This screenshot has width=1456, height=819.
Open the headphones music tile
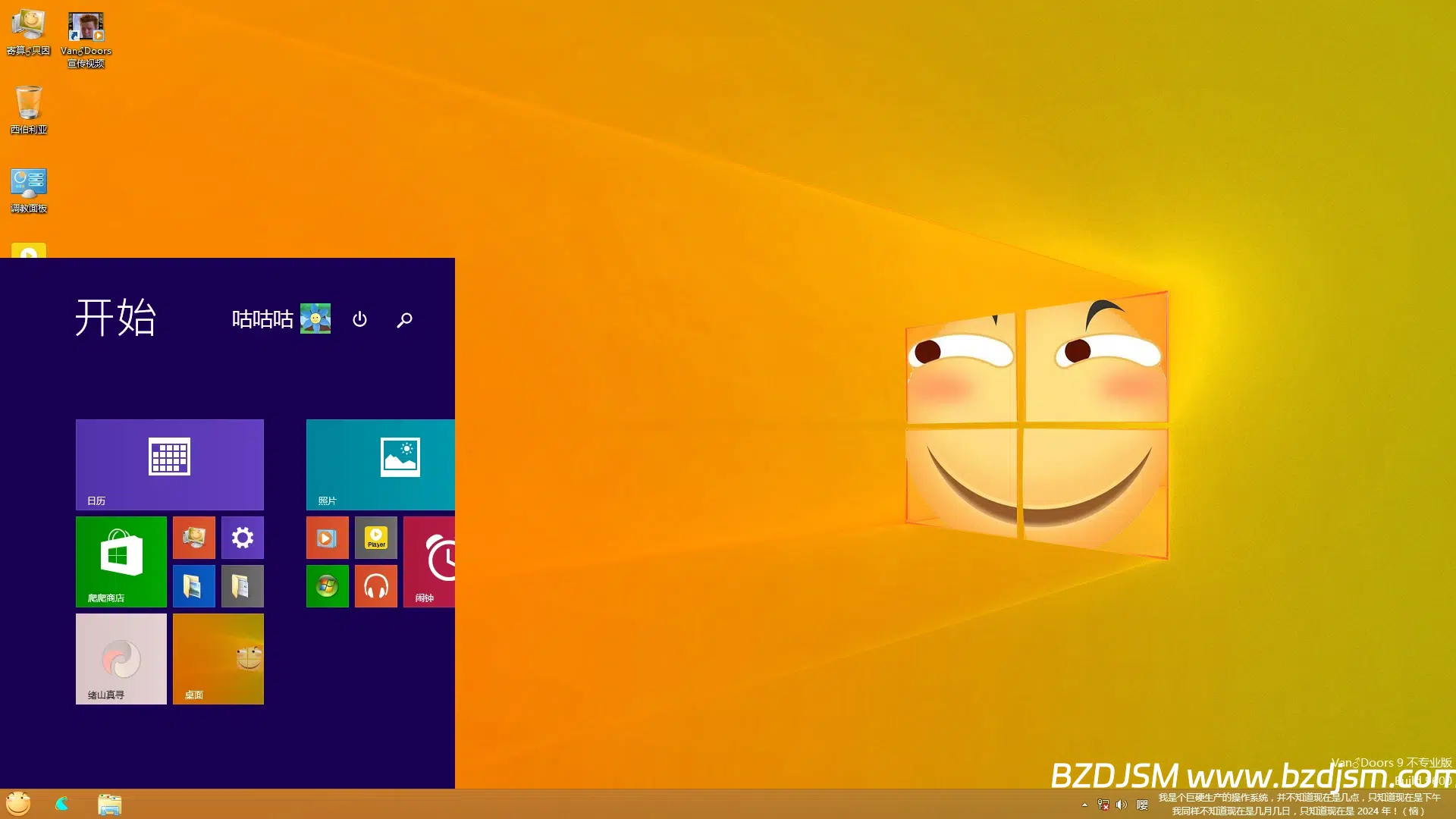click(376, 586)
